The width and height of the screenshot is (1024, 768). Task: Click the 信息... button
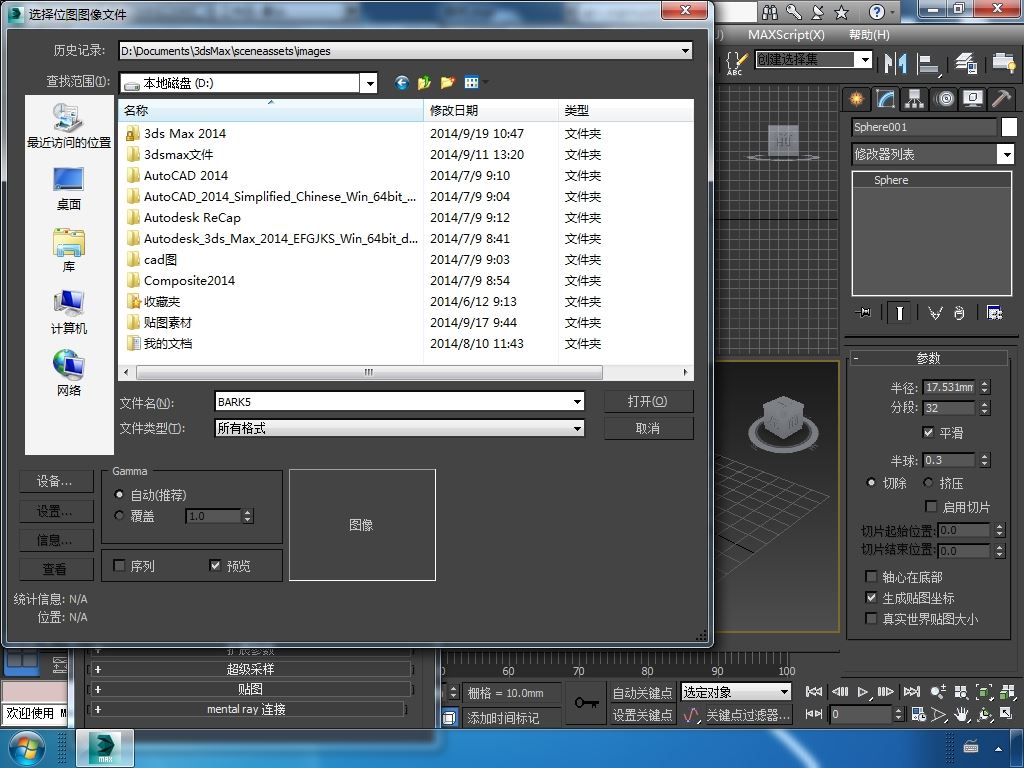(x=56, y=539)
